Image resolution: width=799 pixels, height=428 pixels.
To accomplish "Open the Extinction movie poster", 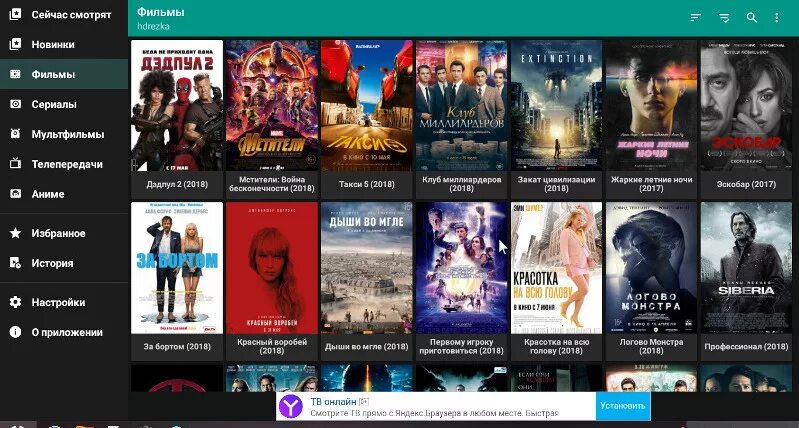I will [x=556, y=105].
